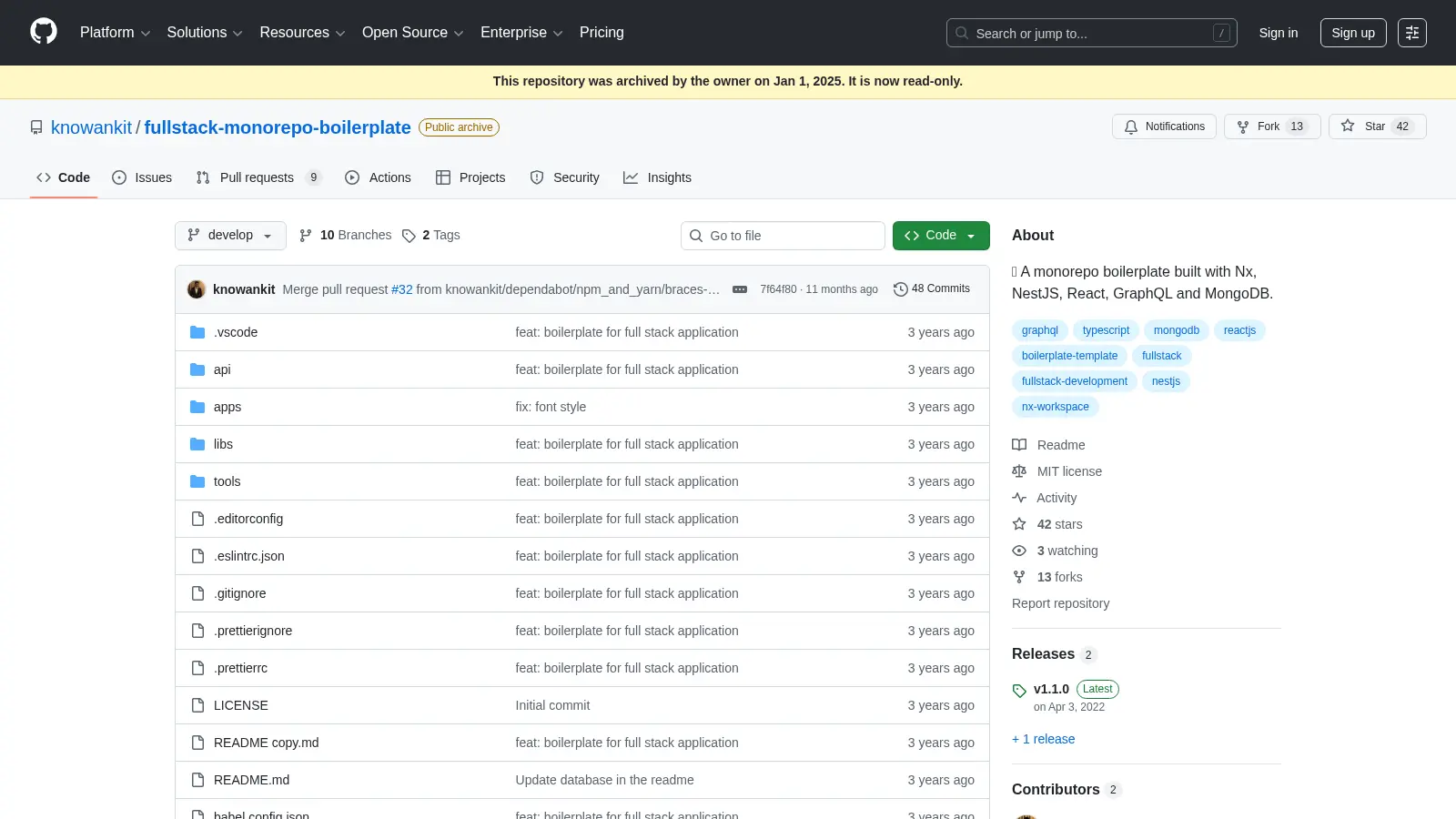Switch to the Code tab
The height and width of the screenshot is (819, 1456).
64,177
